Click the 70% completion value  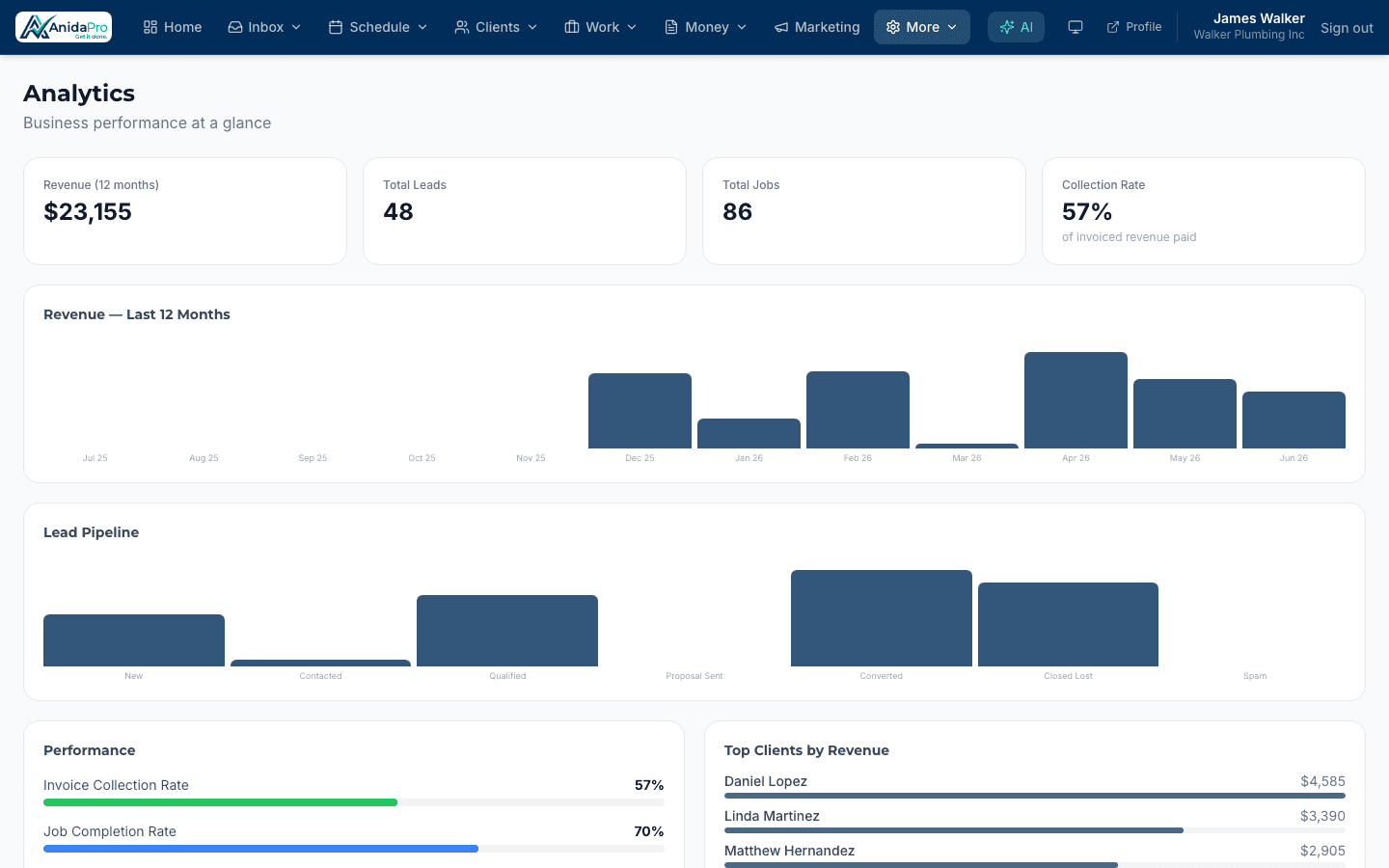click(x=649, y=831)
